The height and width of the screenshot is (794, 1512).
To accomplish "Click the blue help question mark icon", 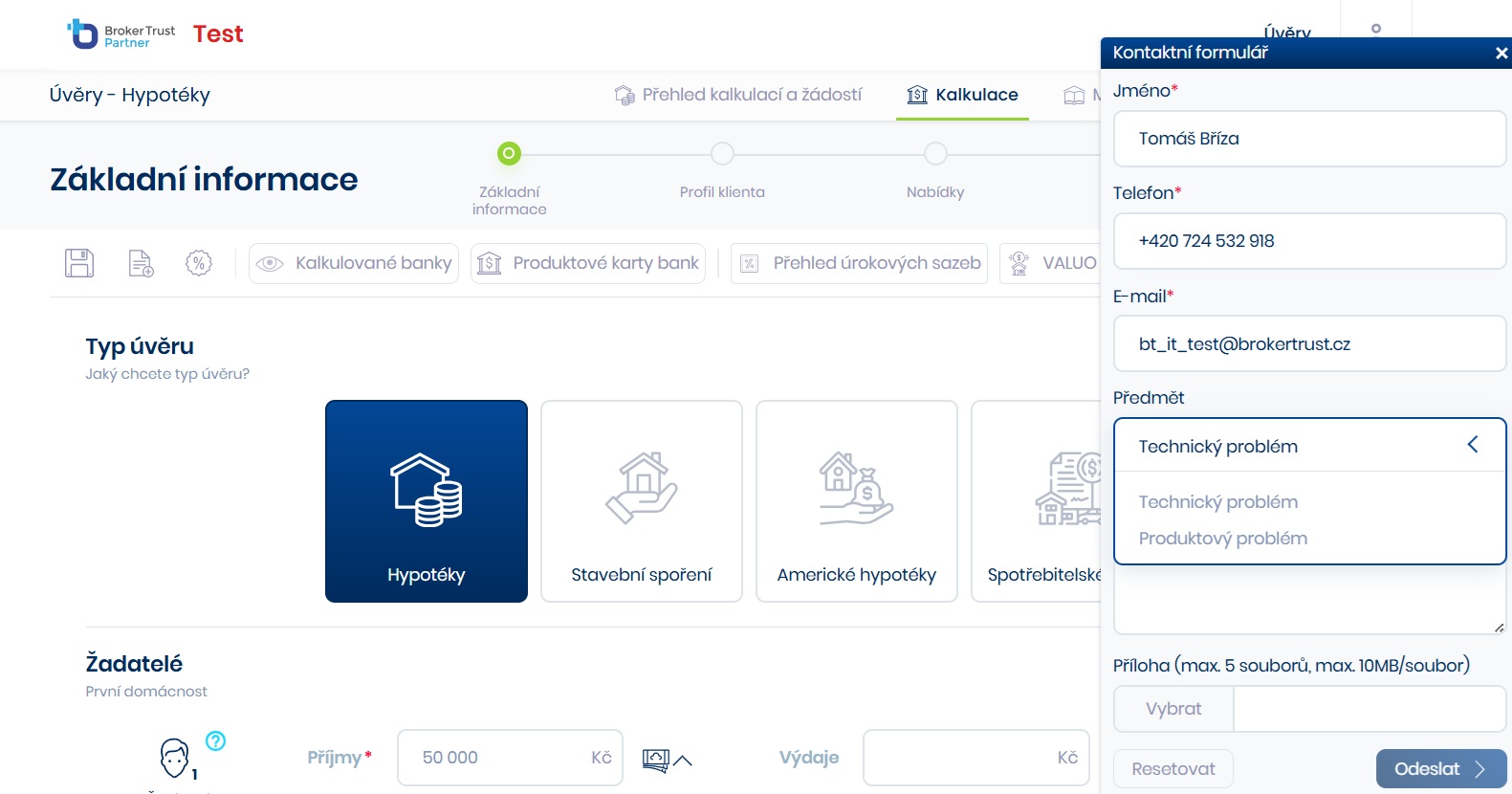I will tap(216, 740).
